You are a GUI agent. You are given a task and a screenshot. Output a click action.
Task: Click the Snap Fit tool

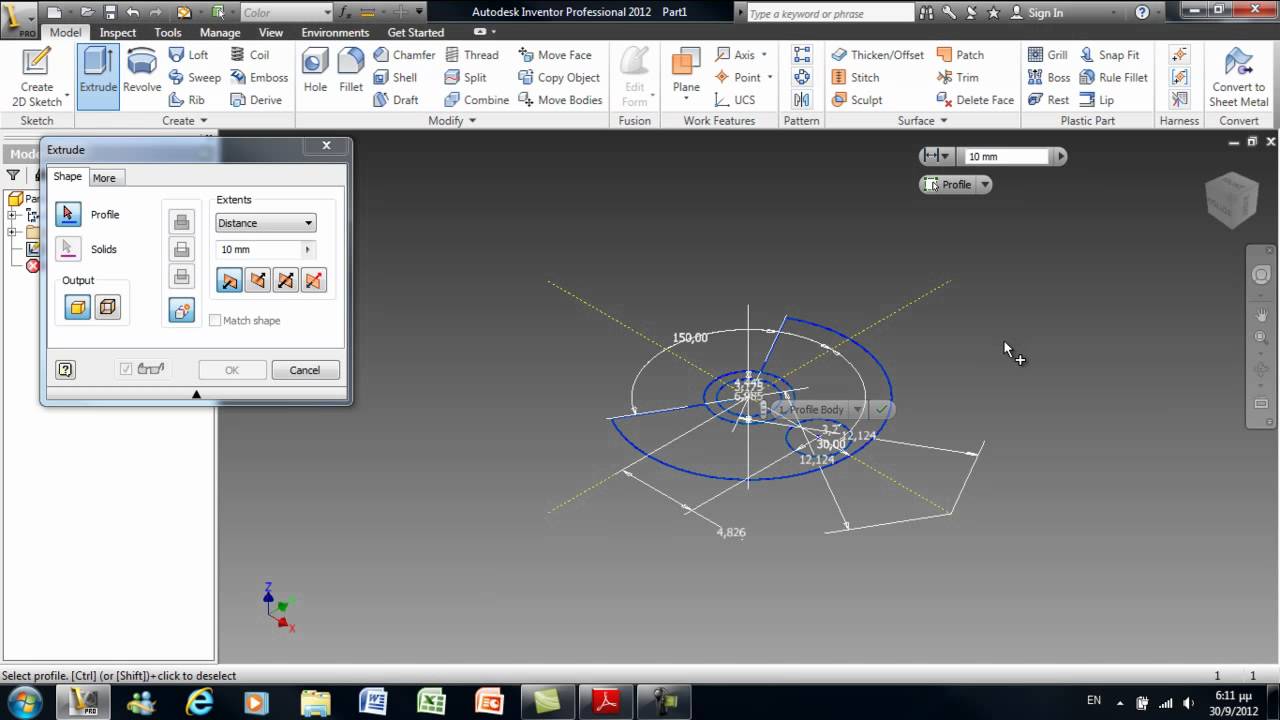(1109, 55)
